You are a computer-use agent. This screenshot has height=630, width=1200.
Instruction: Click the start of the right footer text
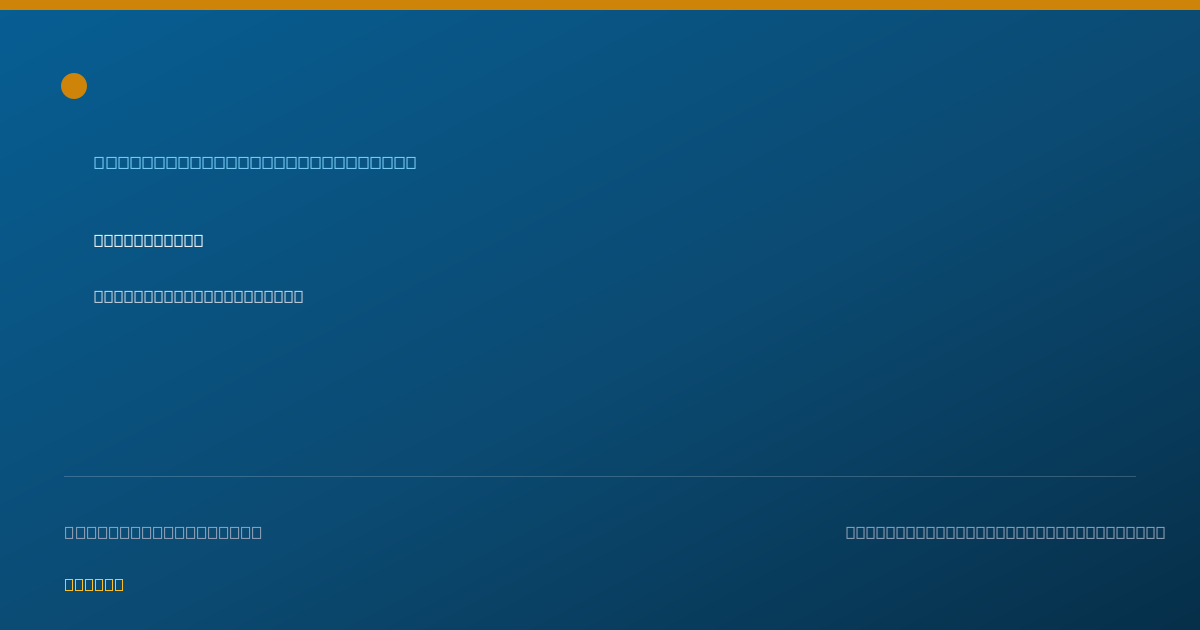[x=851, y=532]
